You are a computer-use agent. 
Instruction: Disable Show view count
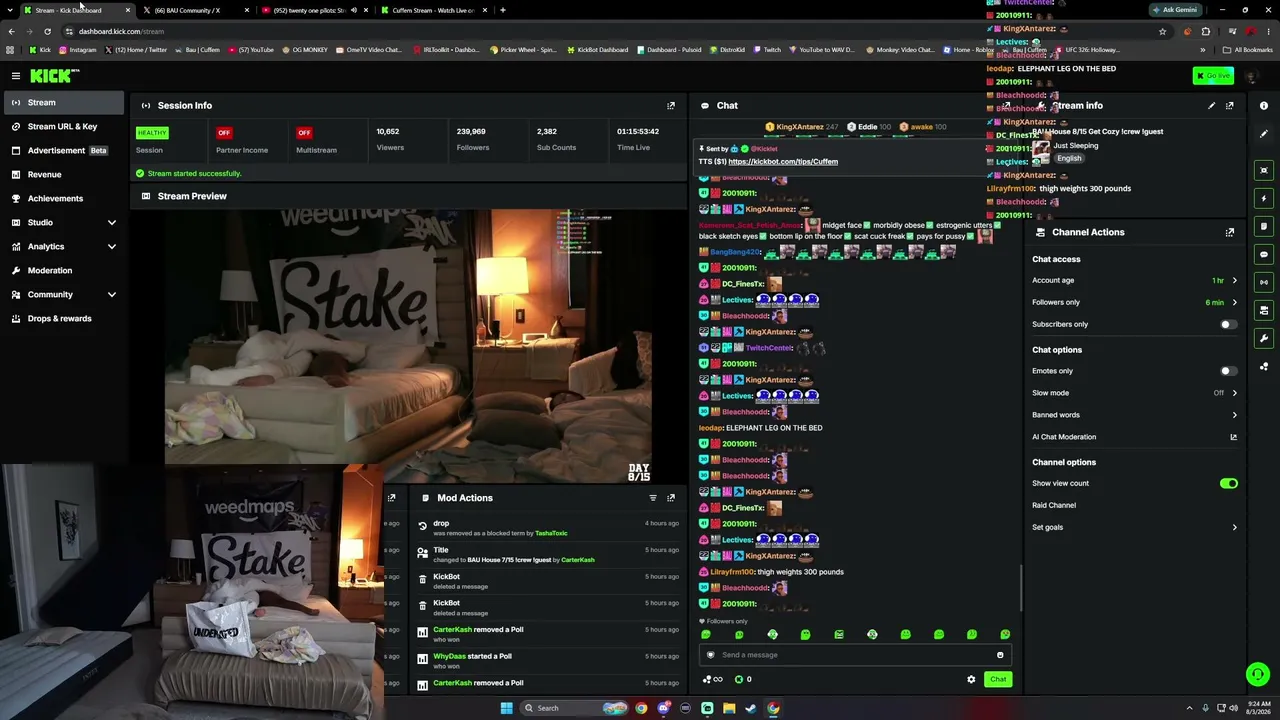(1229, 483)
